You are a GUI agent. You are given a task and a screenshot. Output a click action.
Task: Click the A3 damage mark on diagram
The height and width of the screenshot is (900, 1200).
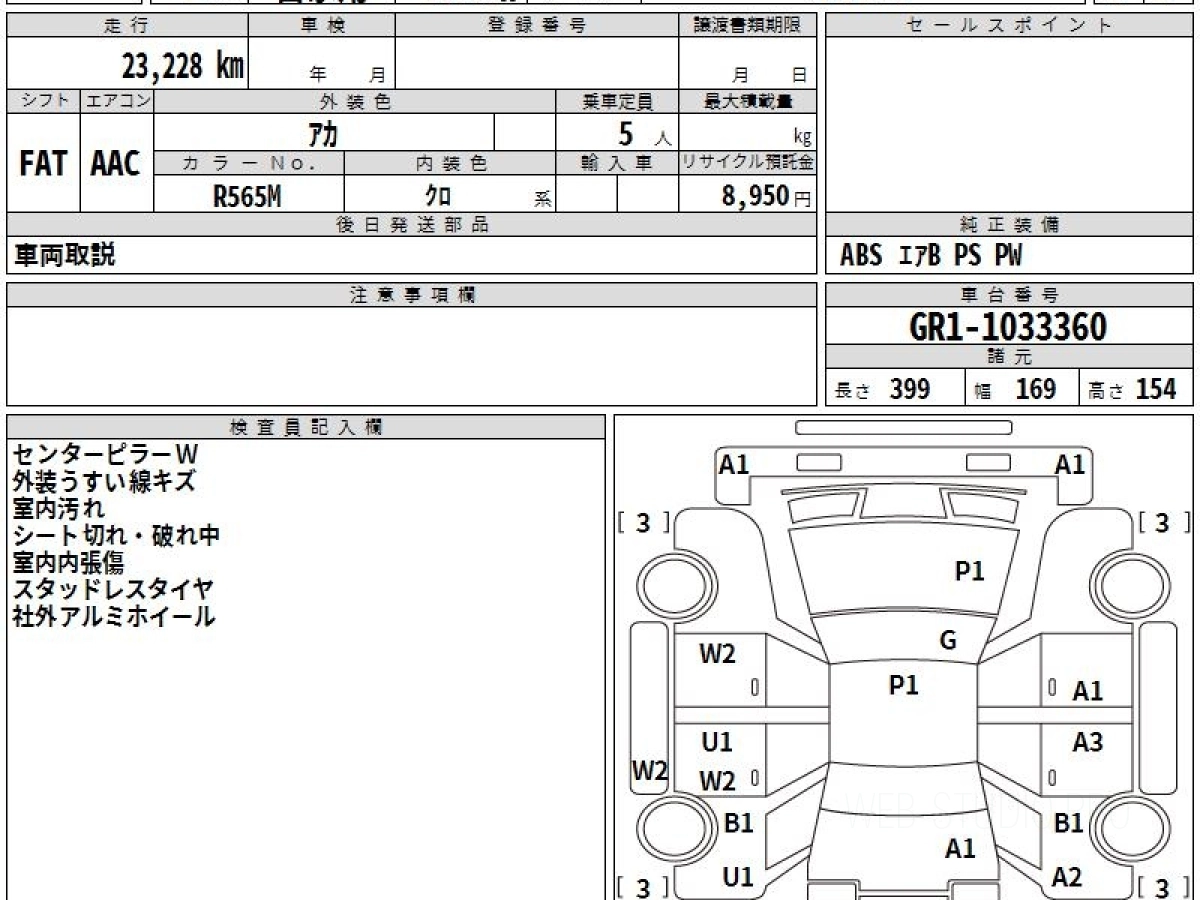(x=1087, y=742)
